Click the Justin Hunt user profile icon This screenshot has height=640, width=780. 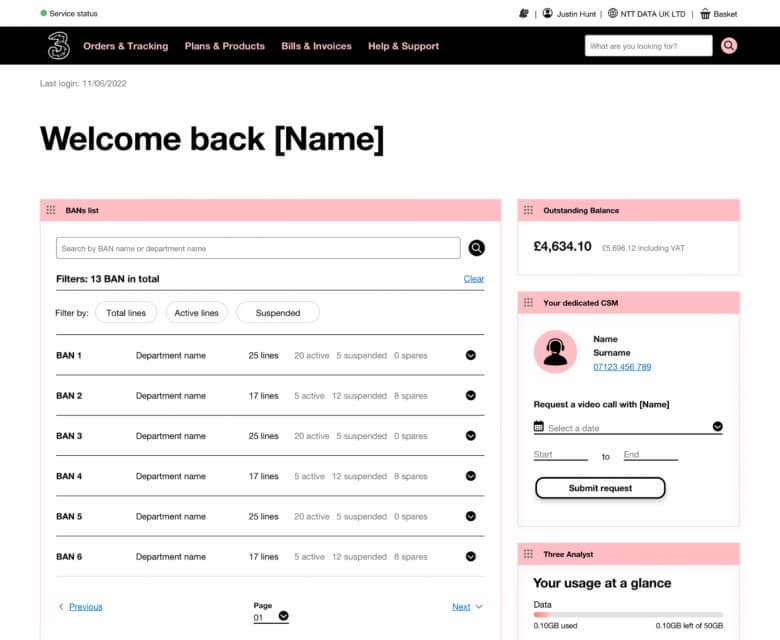[548, 13]
